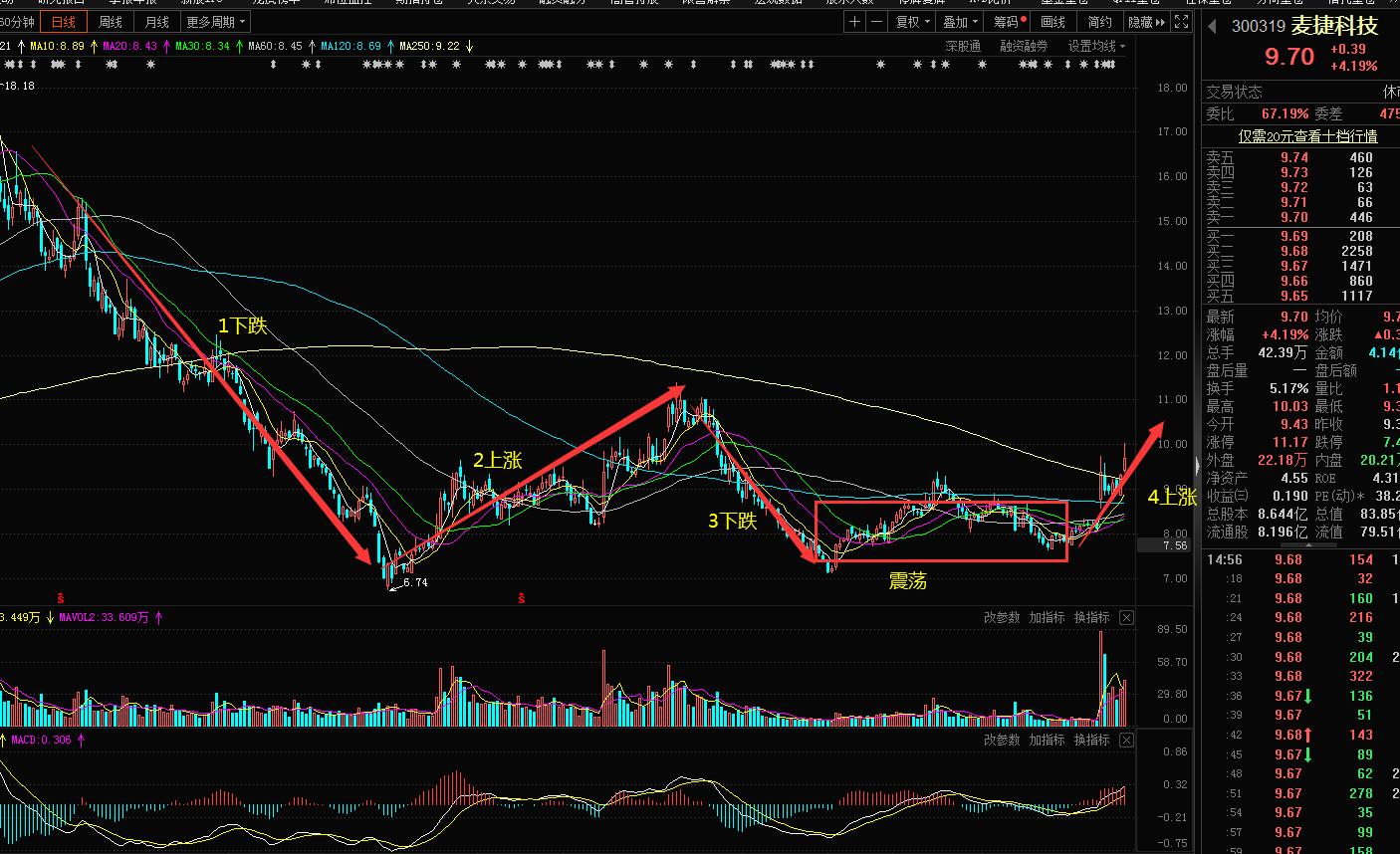Click the MA10 moving average legend label
Image resolution: width=1400 pixels, height=854 pixels.
(x=59, y=46)
